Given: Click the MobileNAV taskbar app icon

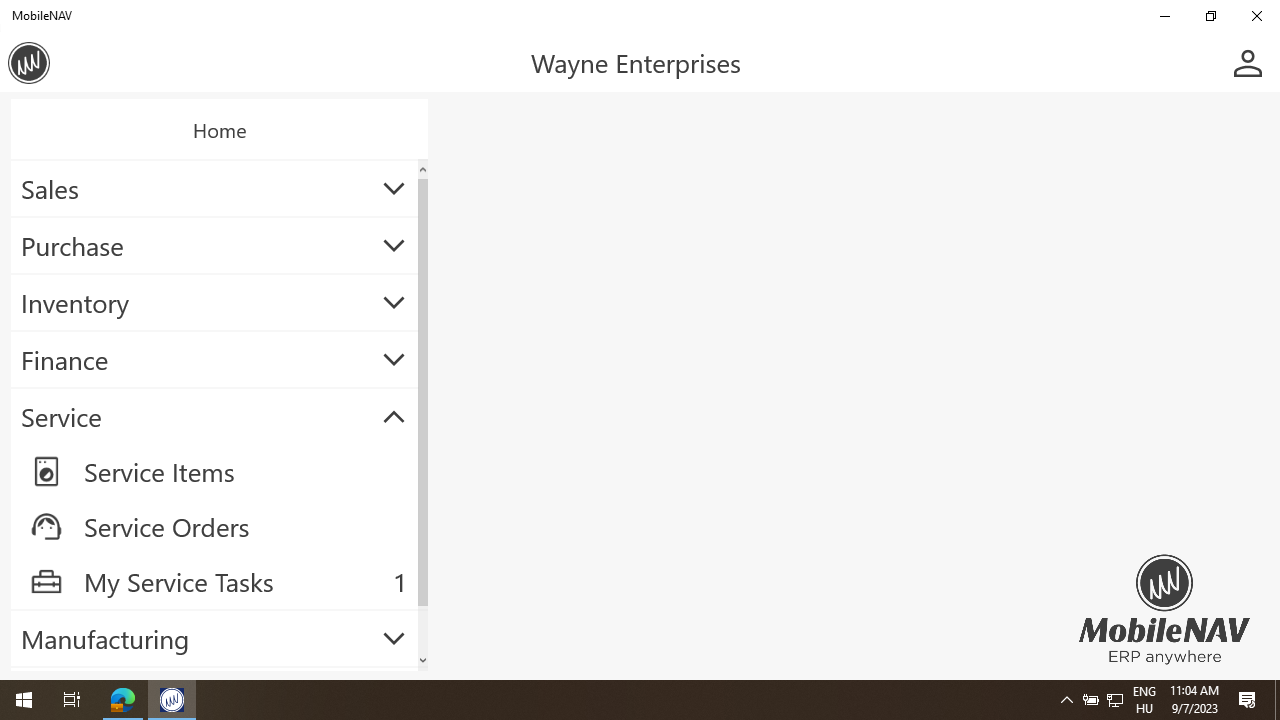Looking at the screenshot, I should [x=172, y=700].
